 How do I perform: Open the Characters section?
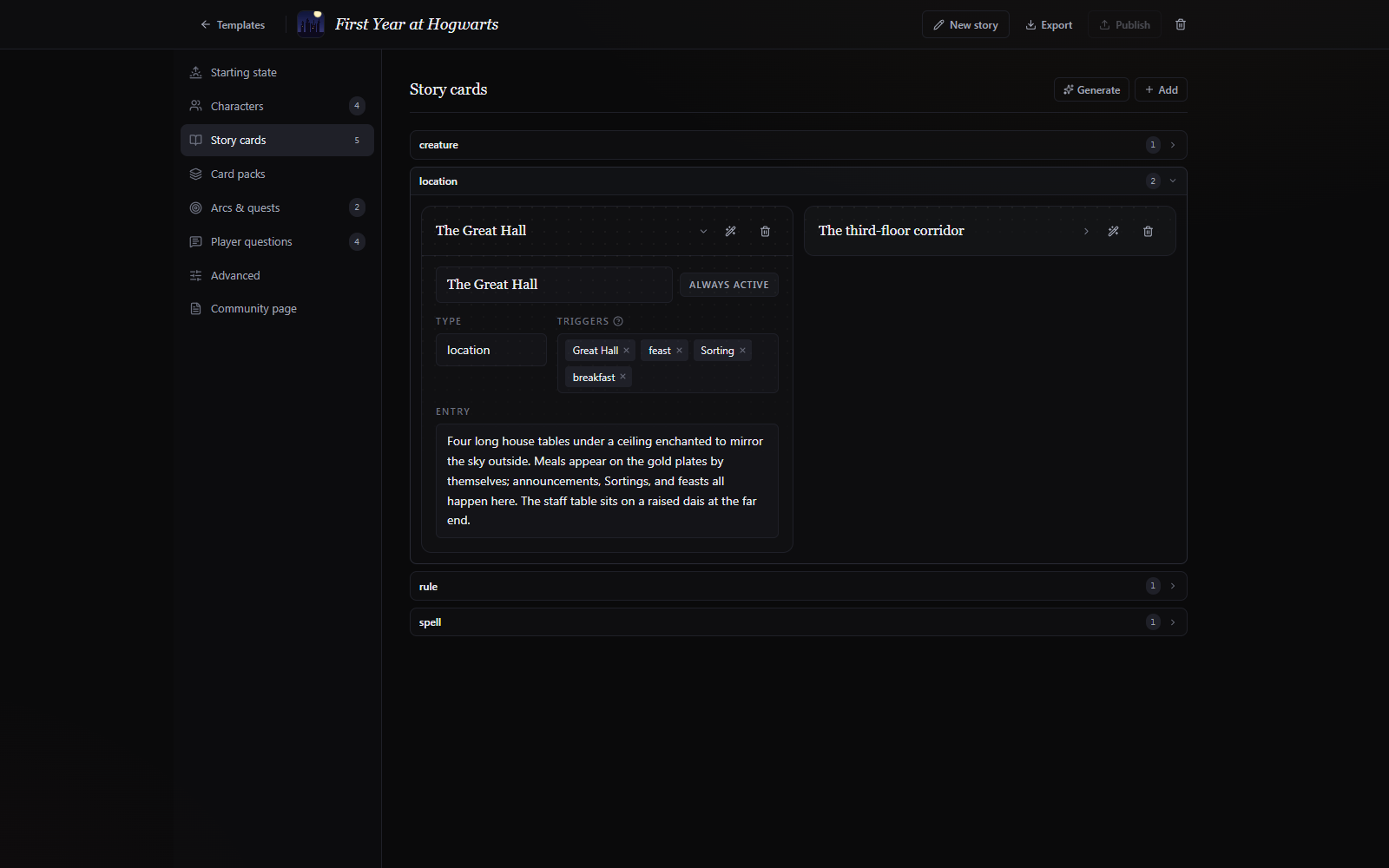click(x=277, y=106)
